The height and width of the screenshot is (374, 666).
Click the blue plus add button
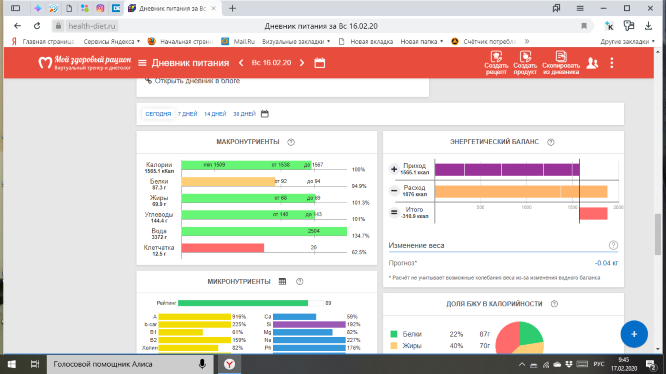point(634,334)
